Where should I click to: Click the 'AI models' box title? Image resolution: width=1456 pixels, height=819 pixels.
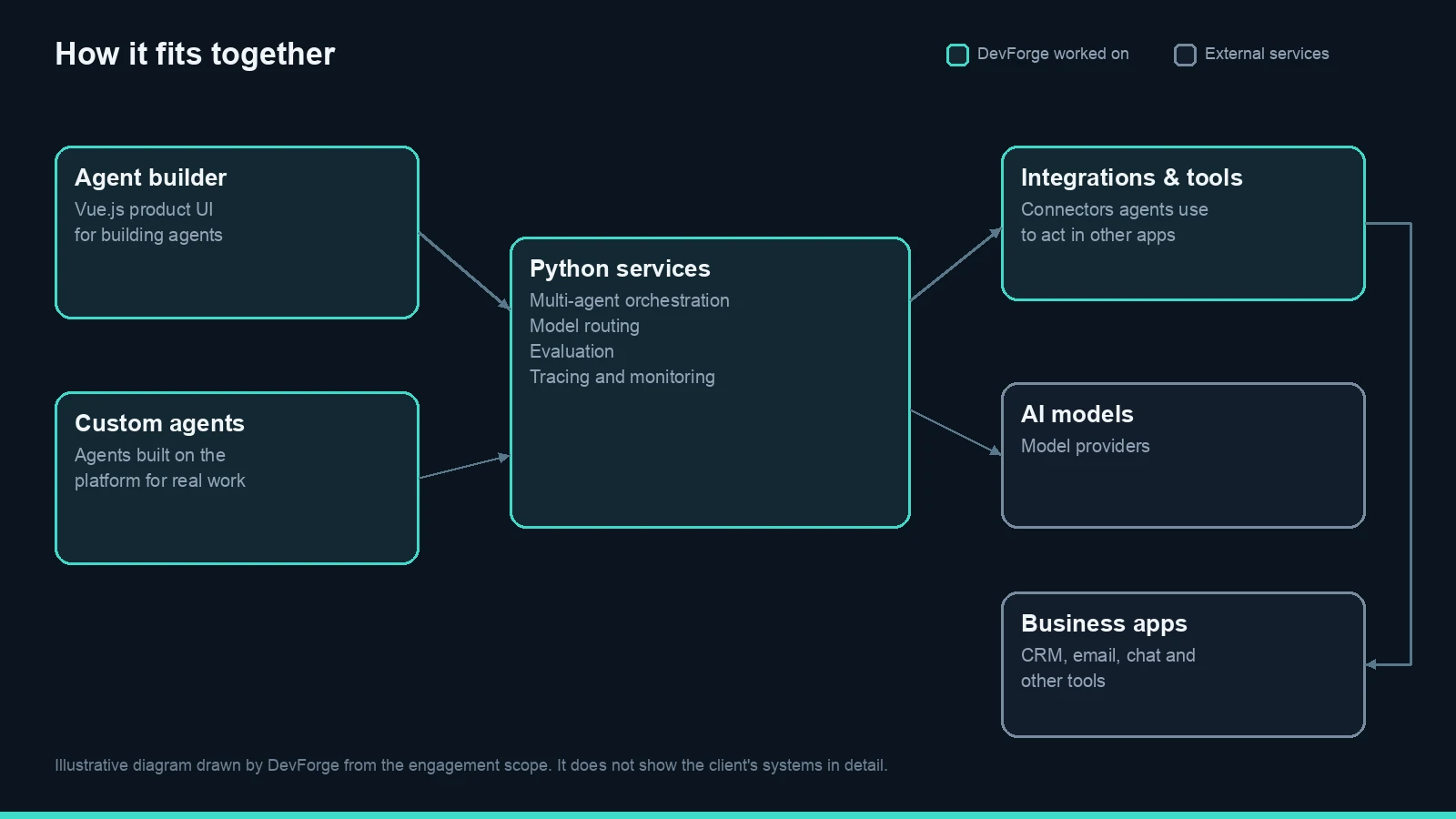coord(1077,414)
